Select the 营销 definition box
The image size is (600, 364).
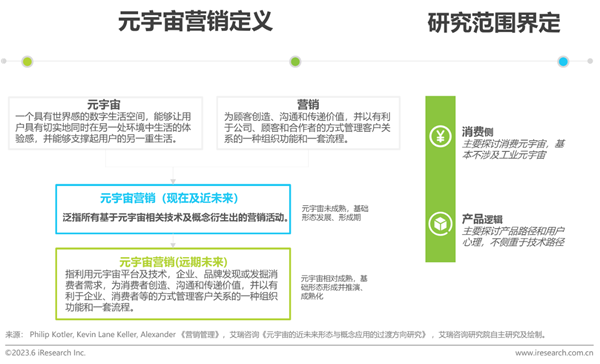pos(308,123)
